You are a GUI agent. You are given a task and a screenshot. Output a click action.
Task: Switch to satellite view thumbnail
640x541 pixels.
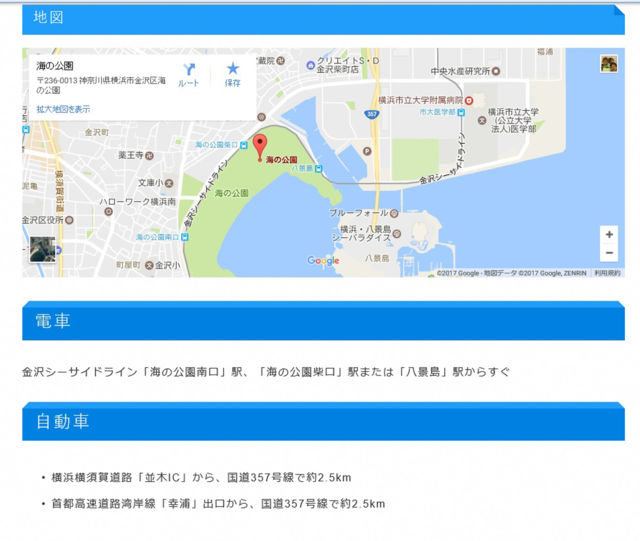pyautogui.click(x=42, y=249)
